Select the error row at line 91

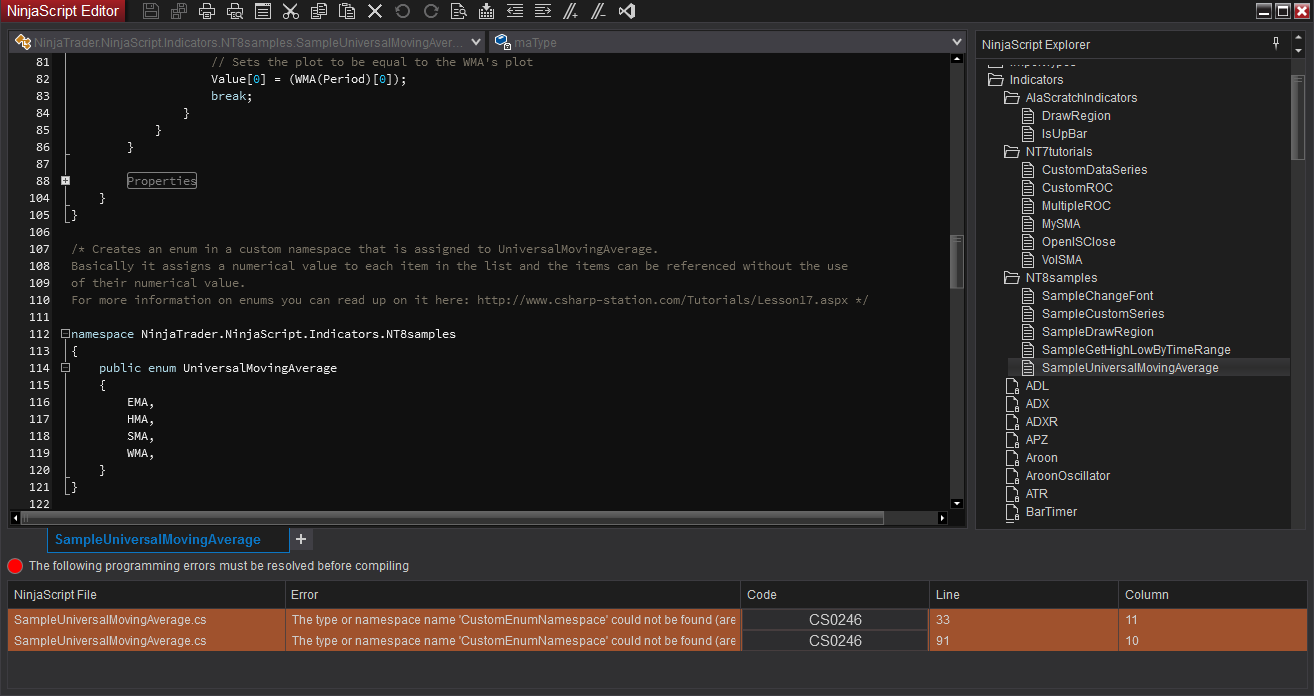pos(657,641)
